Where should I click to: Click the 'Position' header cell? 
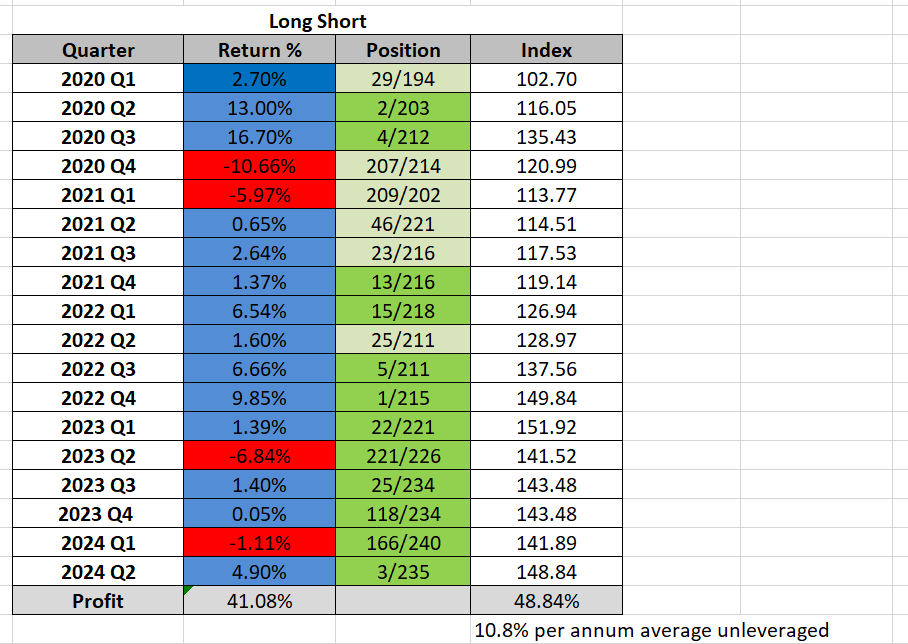pyautogui.click(x=403, y=50)
